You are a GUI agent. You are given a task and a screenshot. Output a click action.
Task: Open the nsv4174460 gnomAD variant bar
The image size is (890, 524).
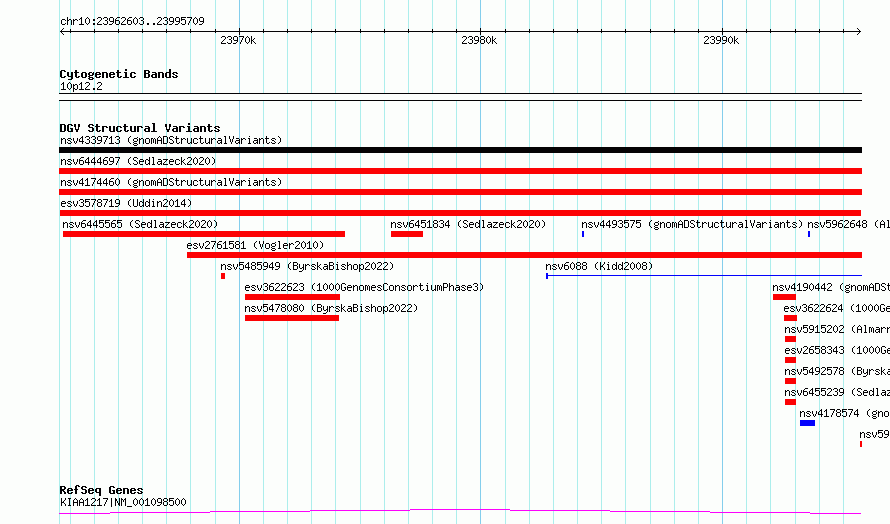point(460,192)
